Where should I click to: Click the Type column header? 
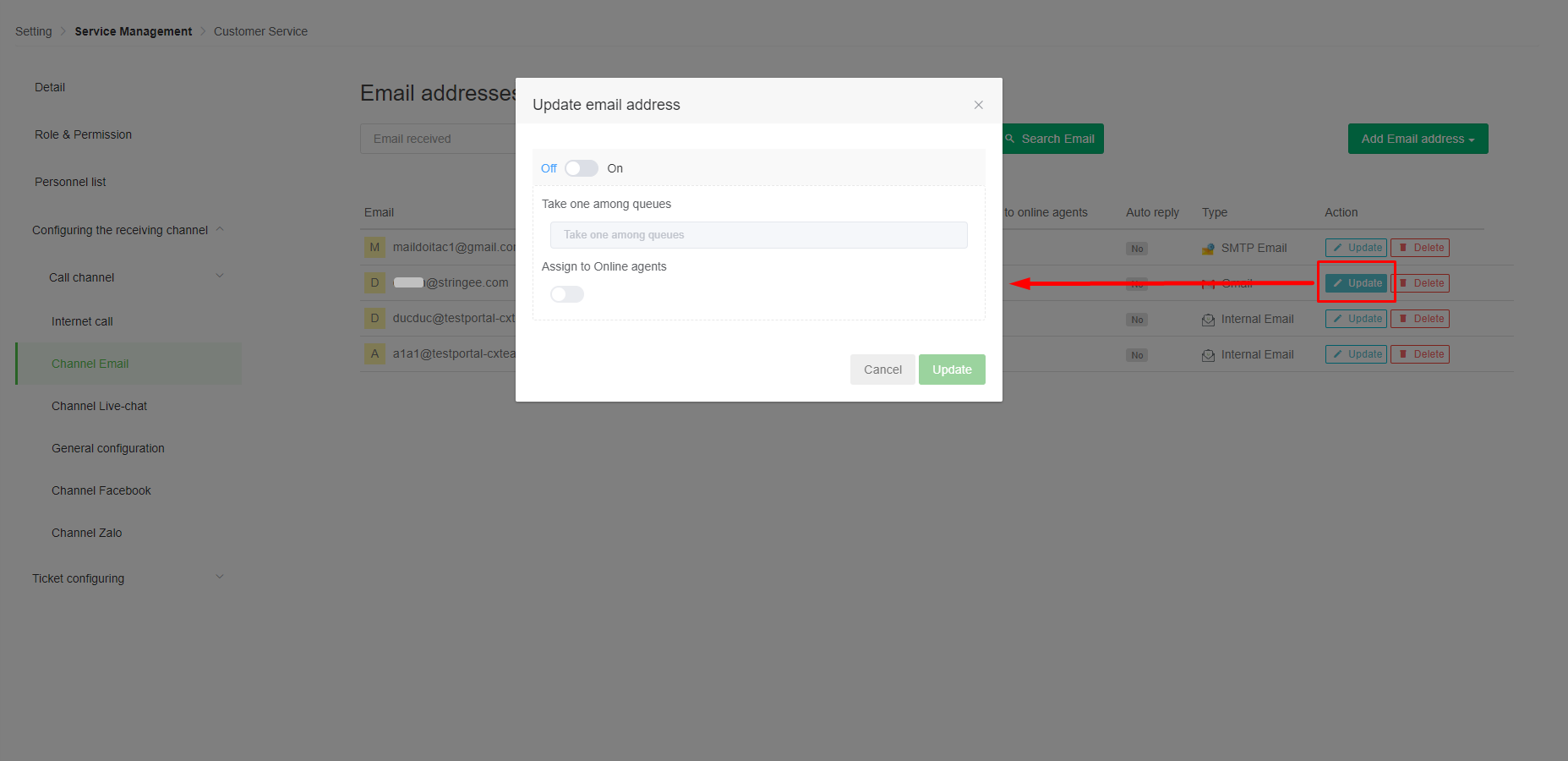click(x=1215, y=212)
